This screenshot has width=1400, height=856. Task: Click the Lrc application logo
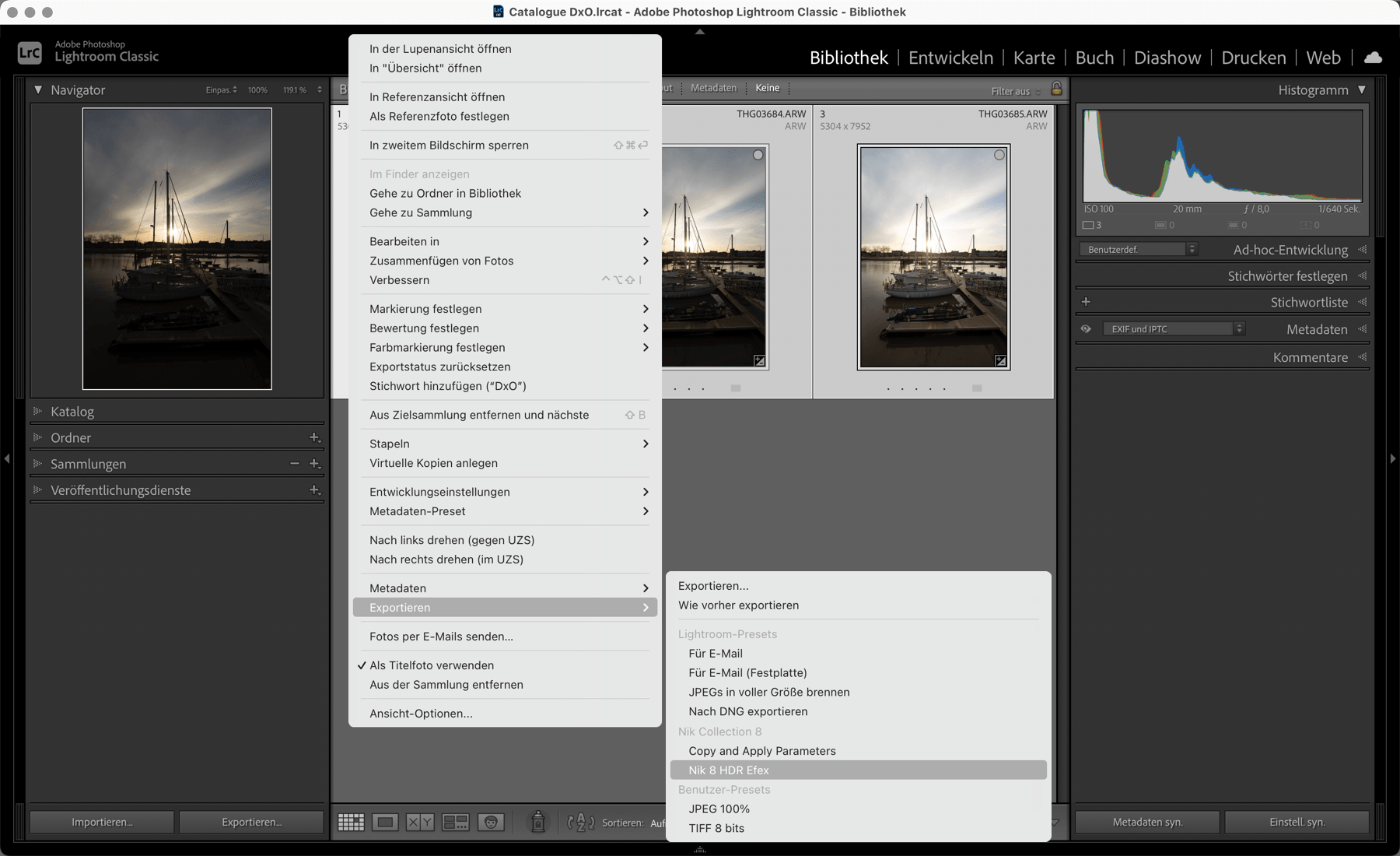coord(30,53)
